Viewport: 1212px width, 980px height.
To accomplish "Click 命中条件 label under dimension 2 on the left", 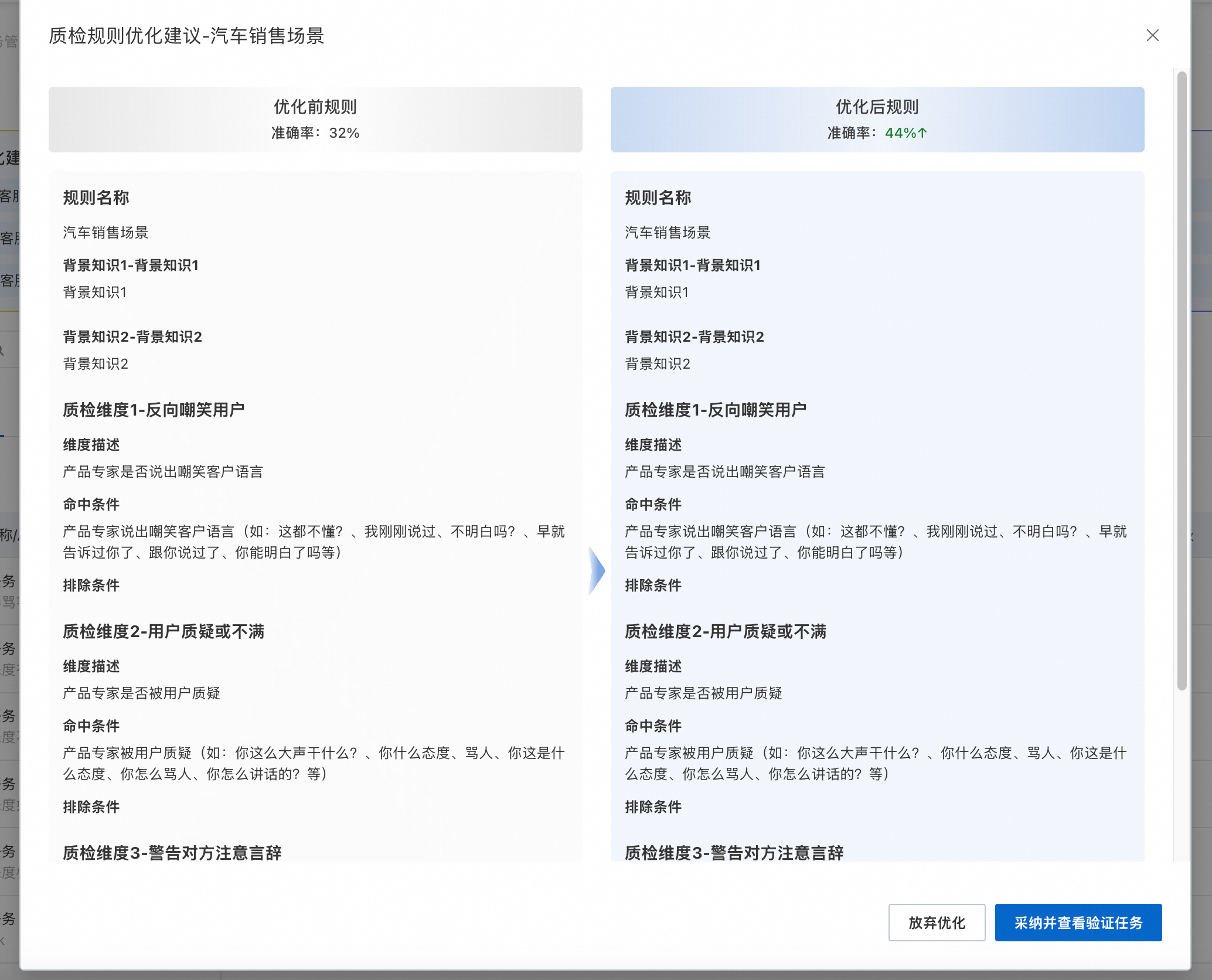I will [x=91, y=726].
